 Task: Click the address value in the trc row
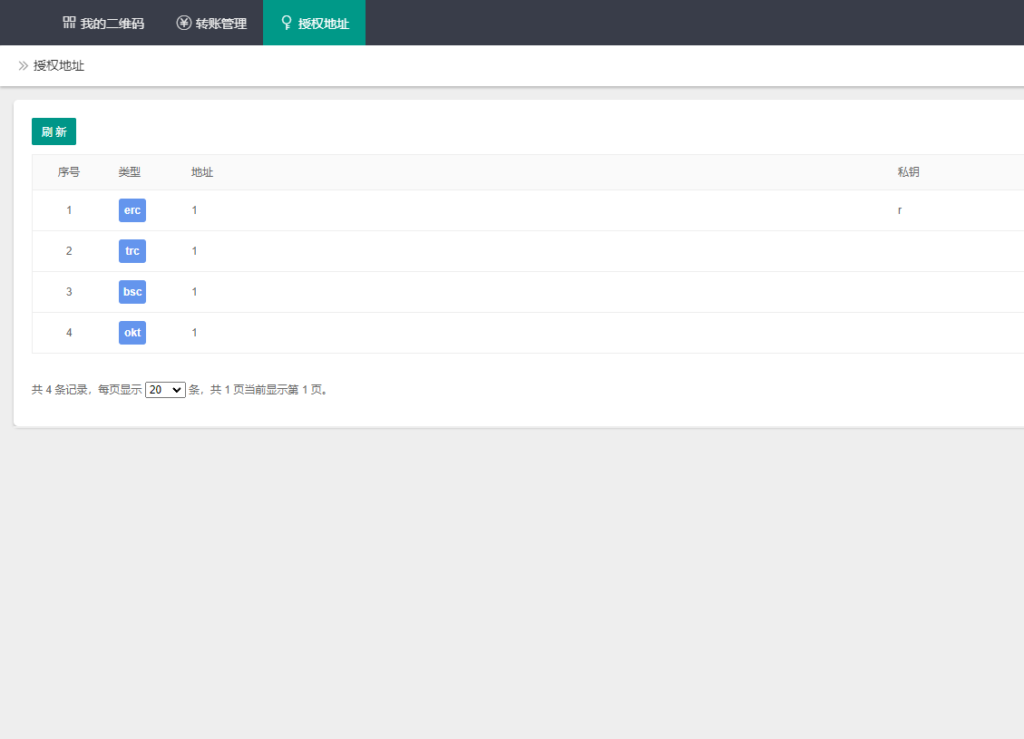point(195,251)
